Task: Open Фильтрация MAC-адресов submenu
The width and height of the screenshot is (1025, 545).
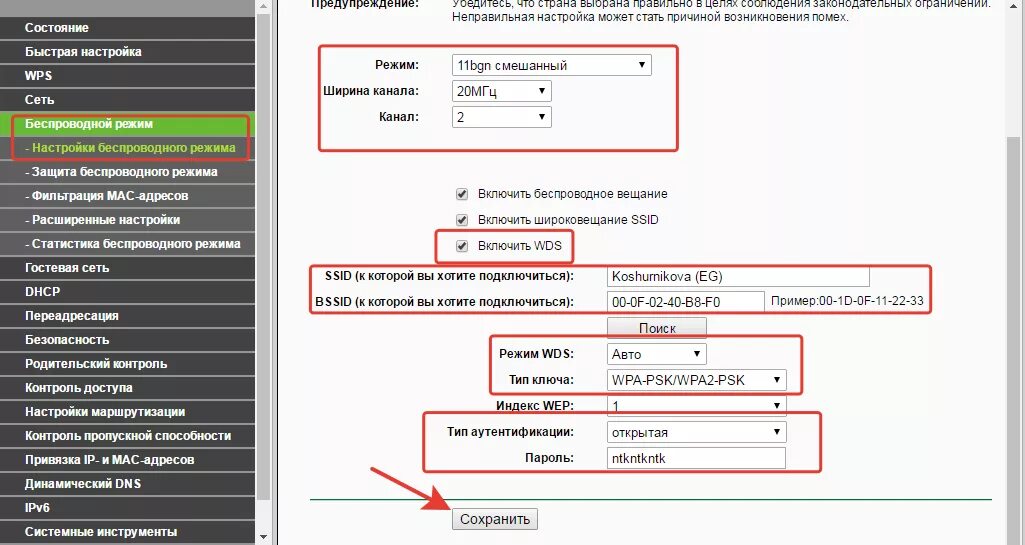Action: (127, 196)
